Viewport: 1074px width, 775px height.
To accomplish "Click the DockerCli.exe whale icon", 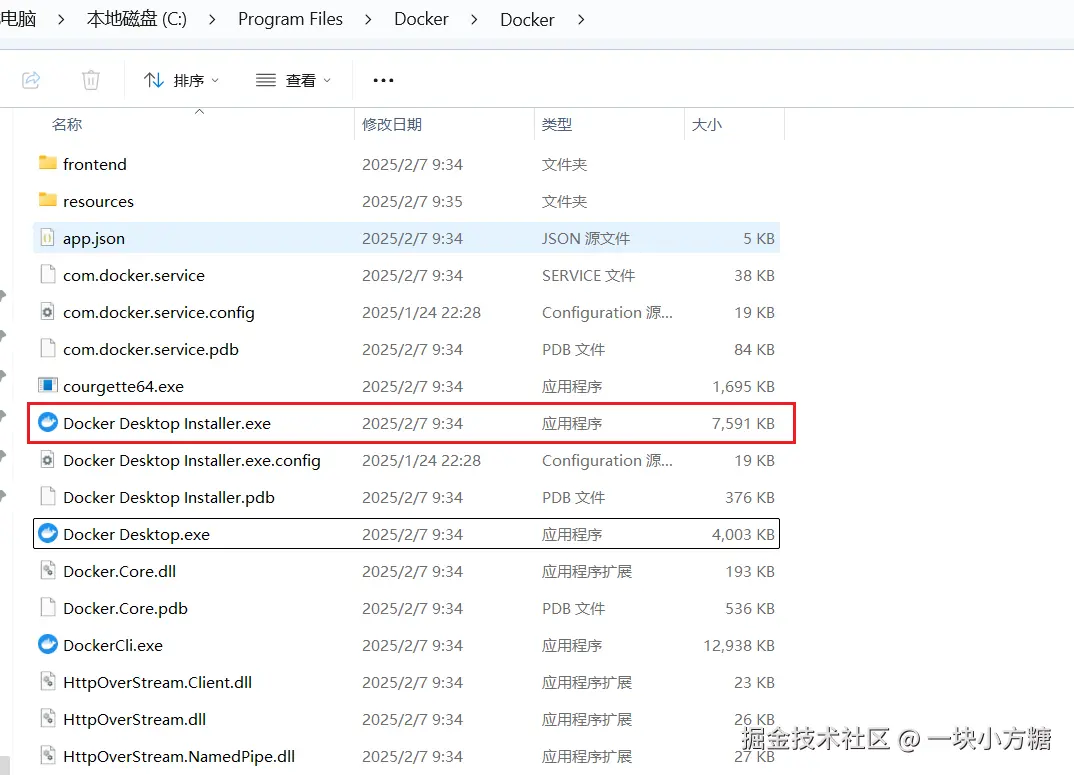I will click(47, 645).
